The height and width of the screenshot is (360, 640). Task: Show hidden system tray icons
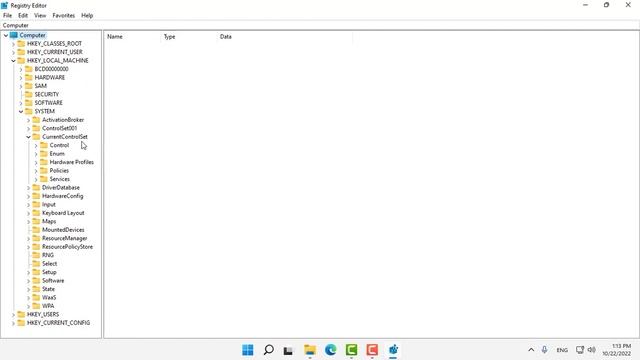pyautogui.click(x=531, y=350)
